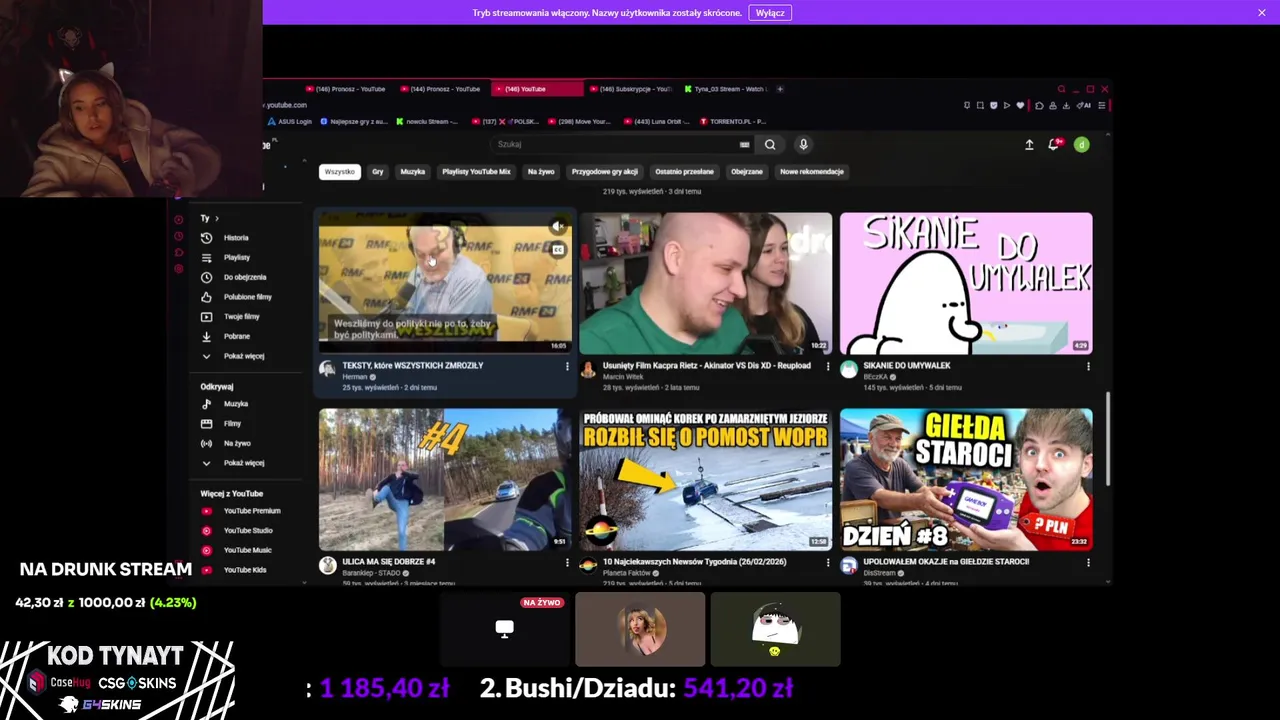Screen dimensions: 1280x720
Task: Select Playlisty YouTube Mix chip
Action: point(476,172)
